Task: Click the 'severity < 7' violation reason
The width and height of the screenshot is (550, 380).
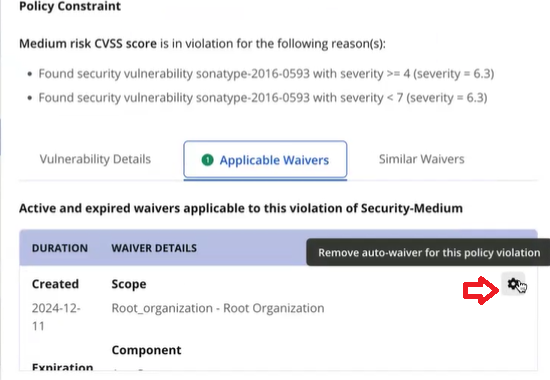Action: click(263, 98)
